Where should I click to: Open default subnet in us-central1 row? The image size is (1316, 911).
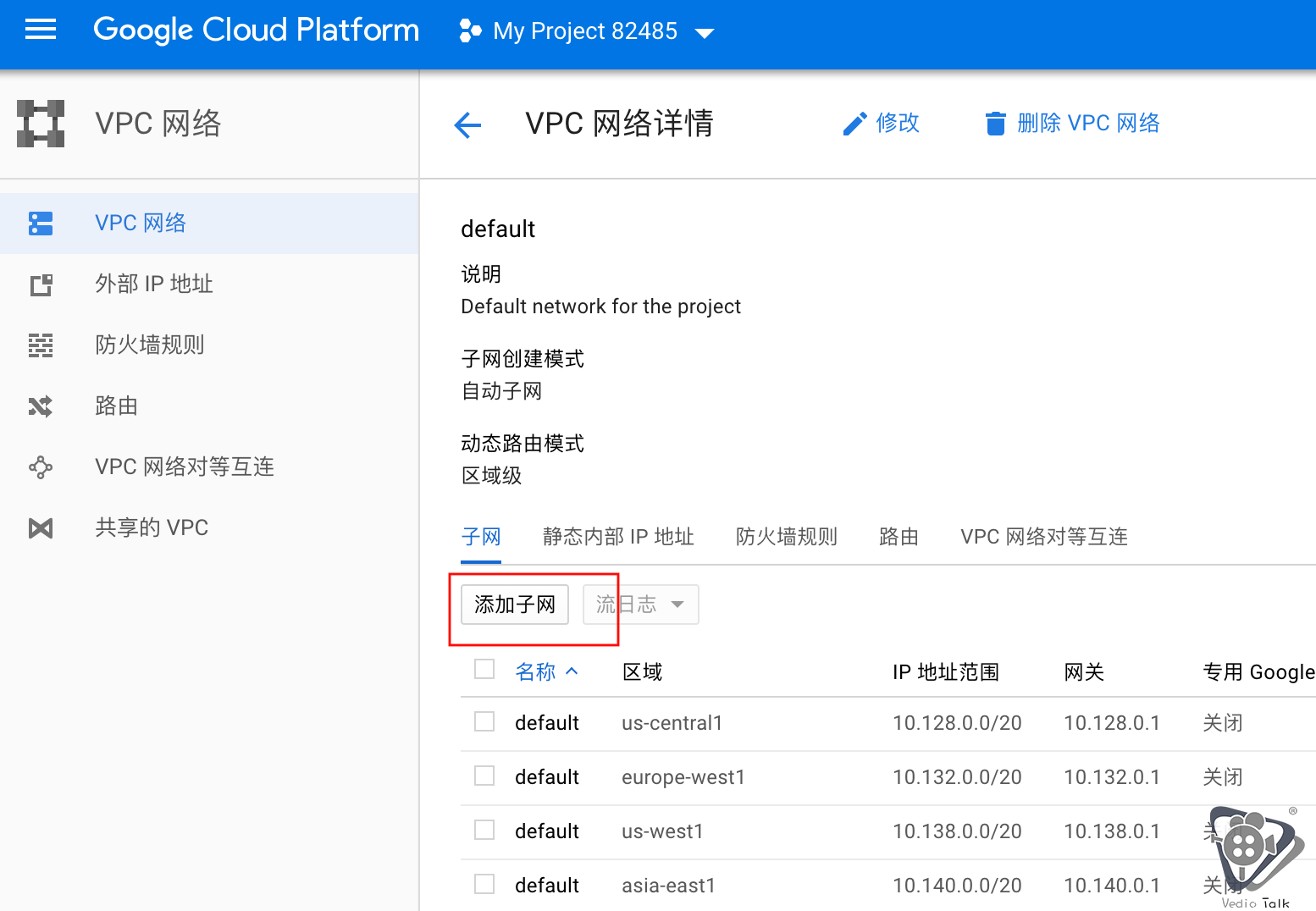tap(547, 723)
